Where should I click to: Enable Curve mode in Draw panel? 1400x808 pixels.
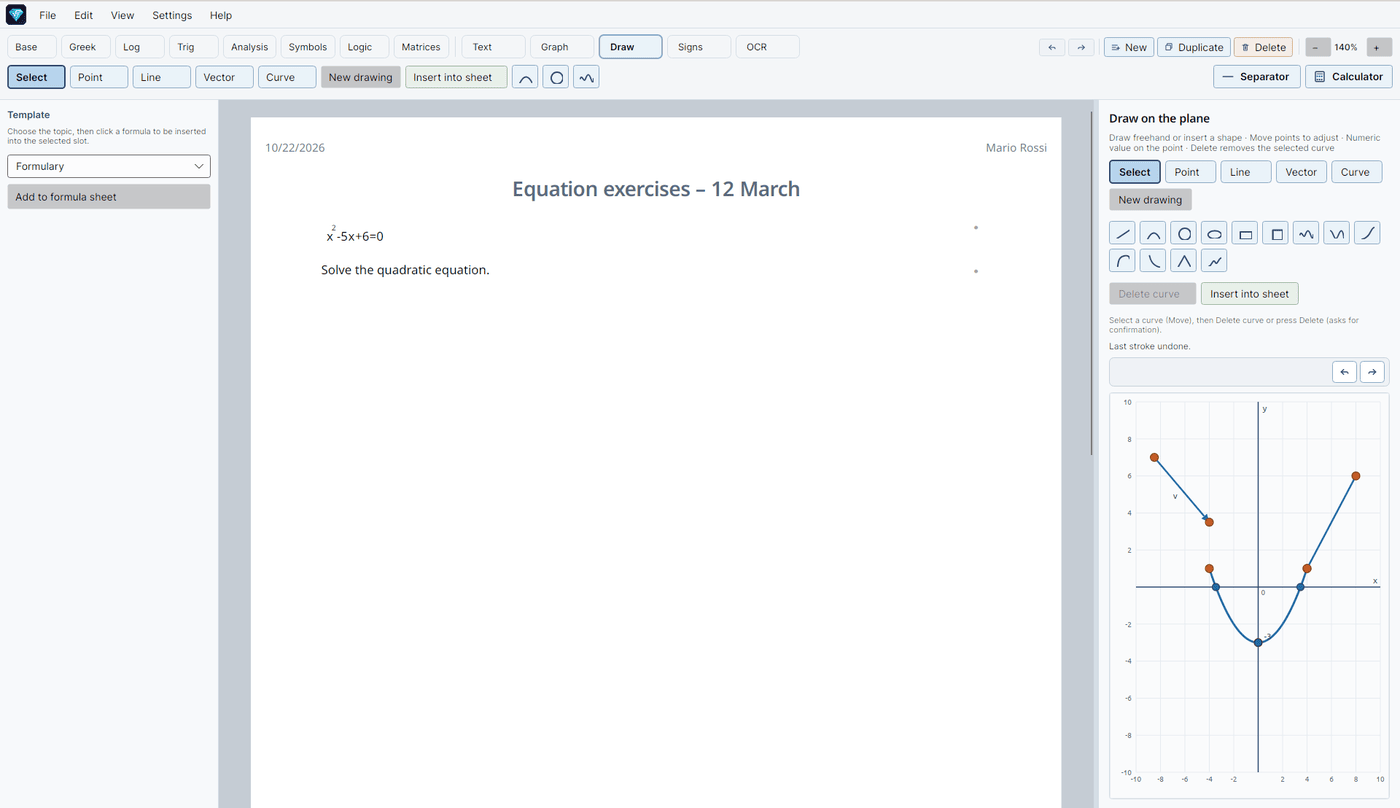click(1356, 172)
